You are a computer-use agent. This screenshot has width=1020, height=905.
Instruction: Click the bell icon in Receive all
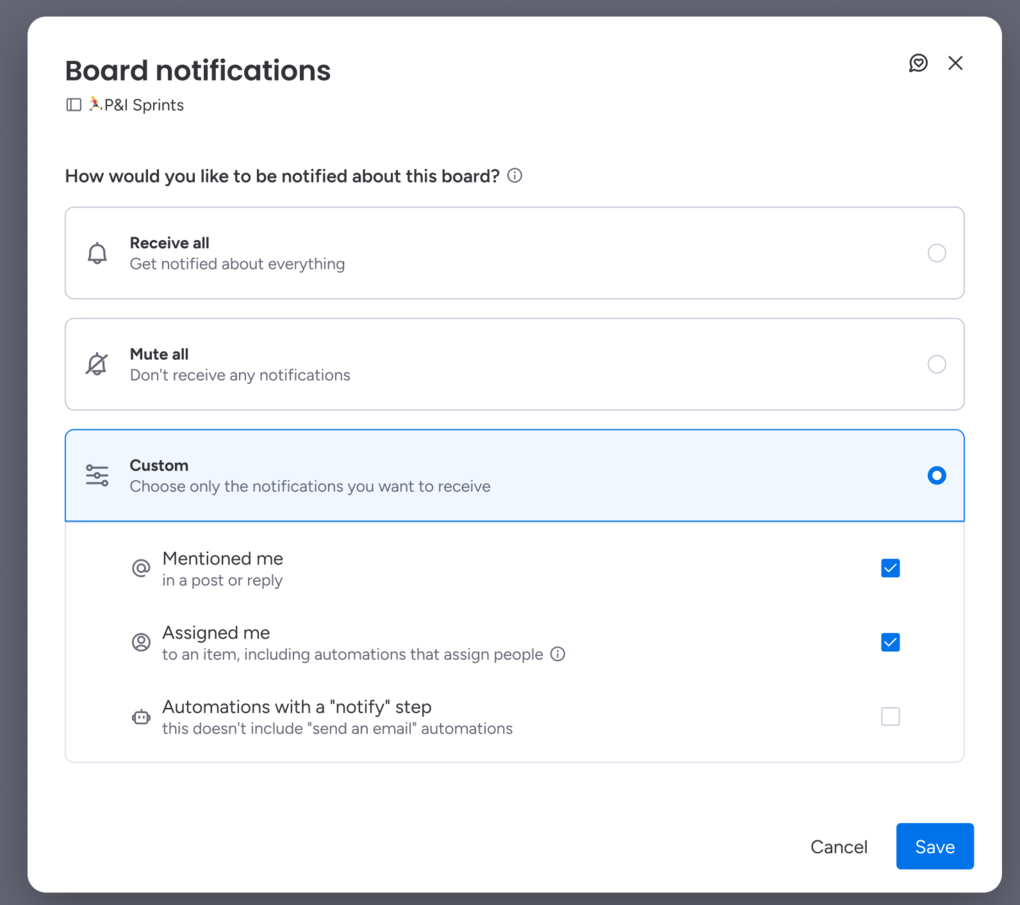coord(97,253)
